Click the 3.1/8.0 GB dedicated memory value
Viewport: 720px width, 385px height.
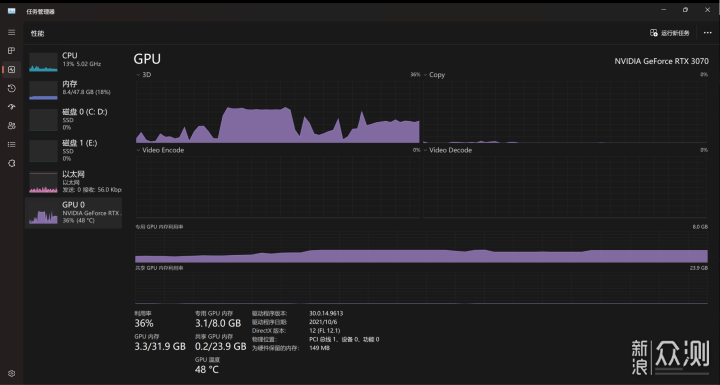pyautogui.click(x=218, y=323)
